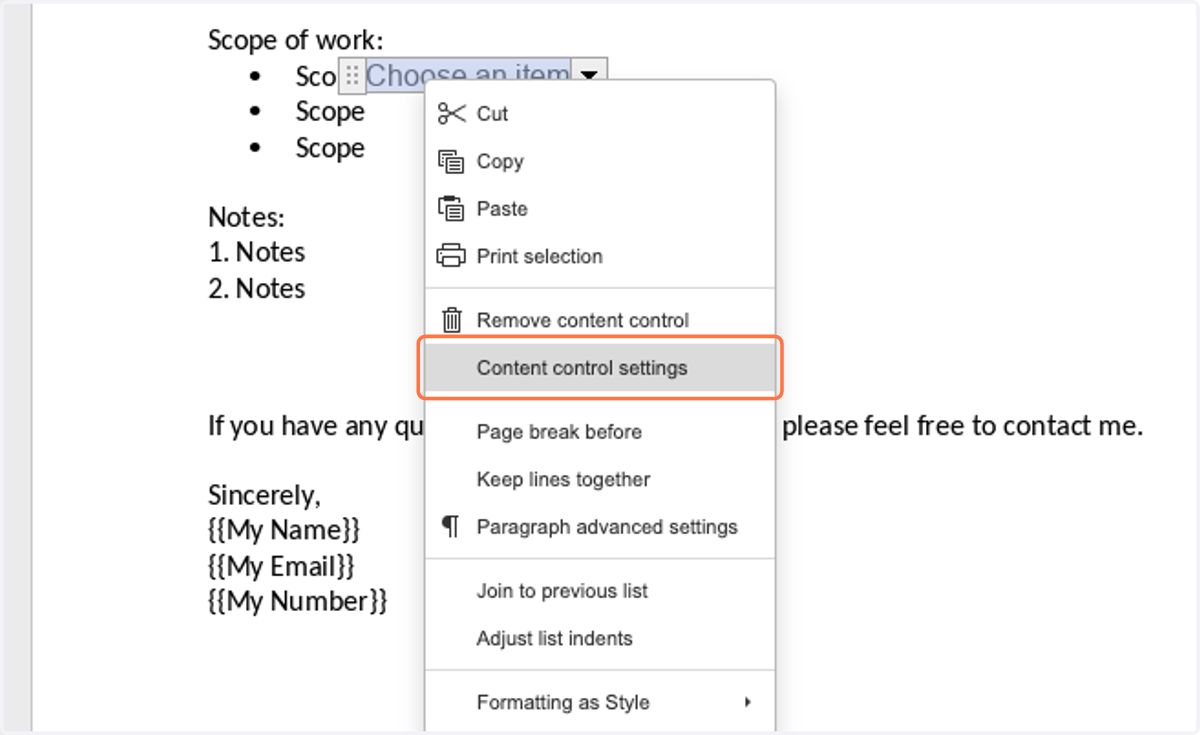
Task: Click the text please feel free to contact me
Action: coord(963,426)
